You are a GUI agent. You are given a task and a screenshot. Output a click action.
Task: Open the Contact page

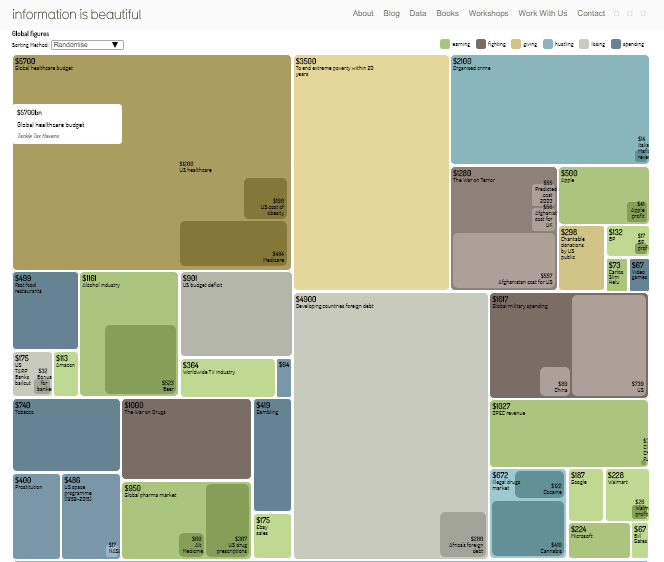591,14
